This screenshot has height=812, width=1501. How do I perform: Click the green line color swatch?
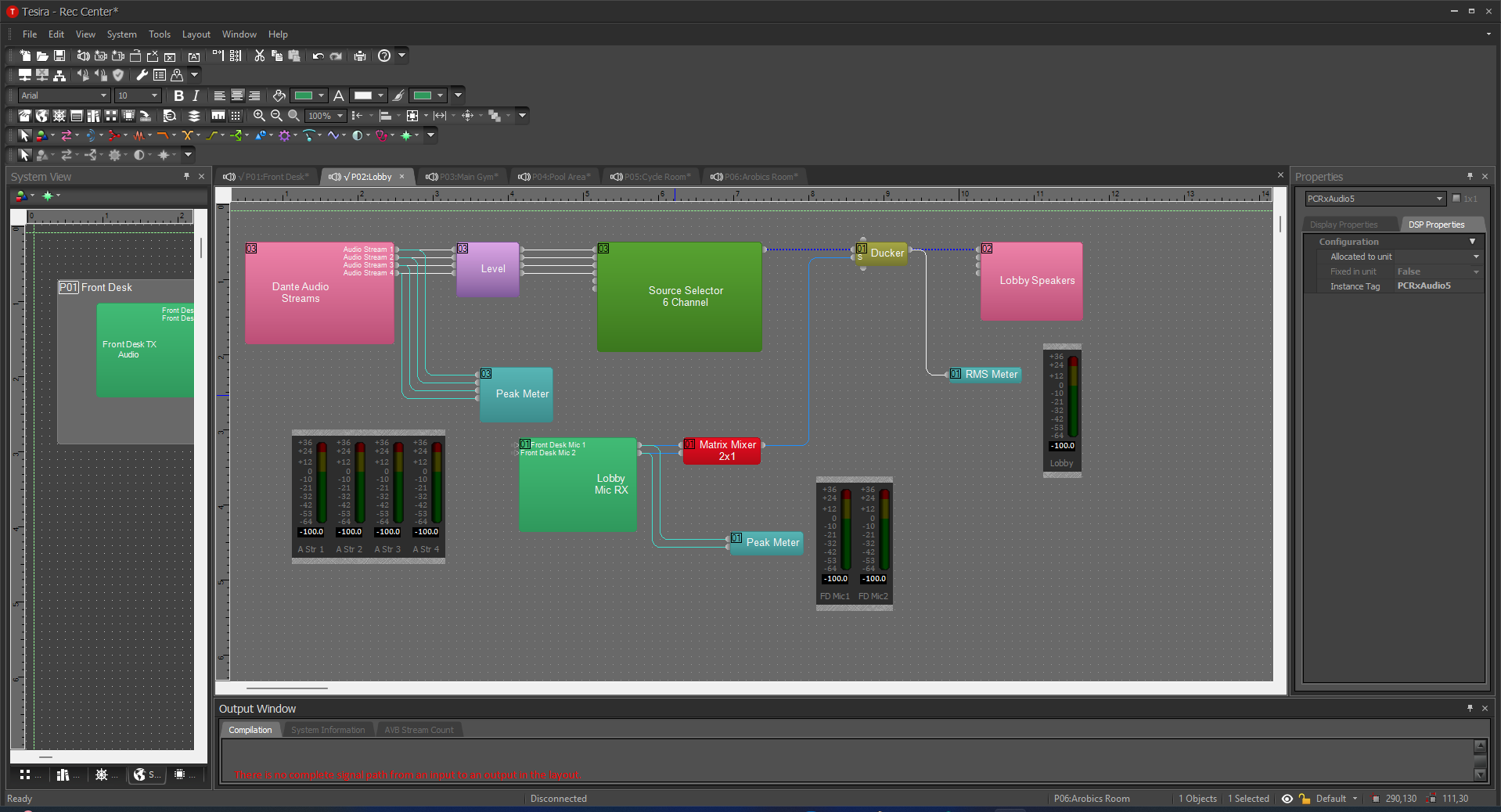tap(423, 95)
